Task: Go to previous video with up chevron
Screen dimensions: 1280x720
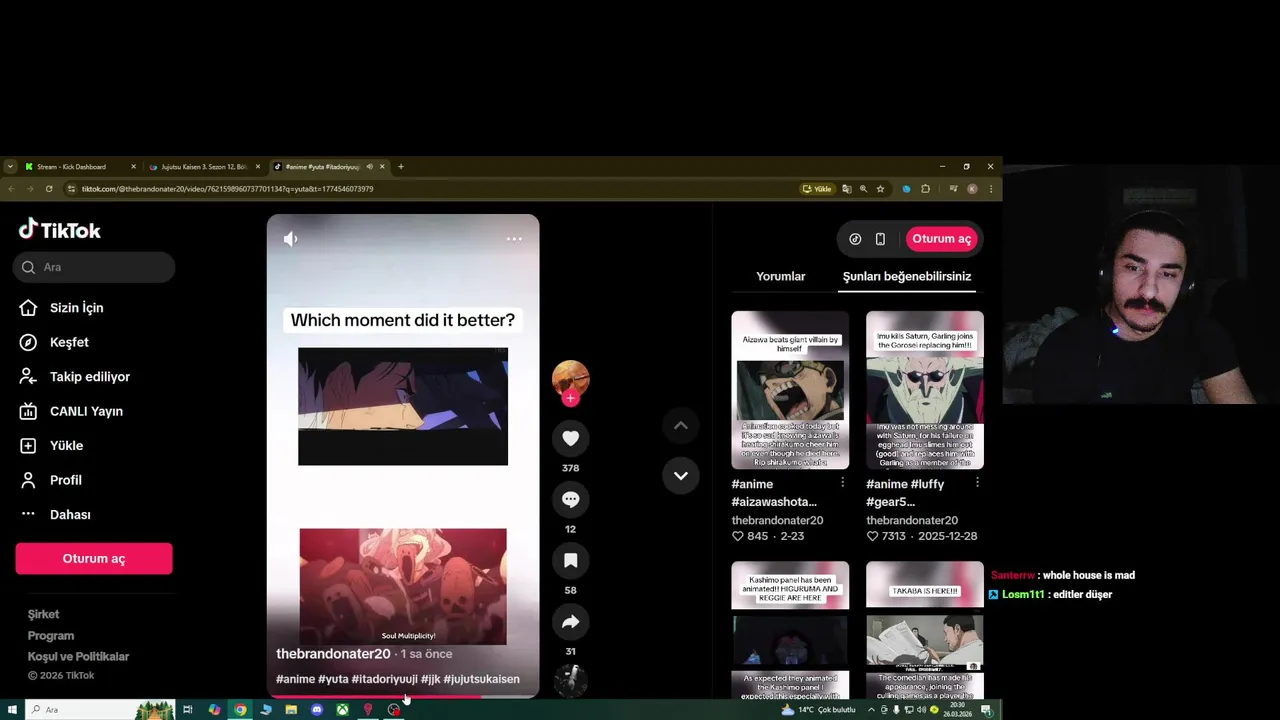Action: pyautogui.click(x=681, y=425)
